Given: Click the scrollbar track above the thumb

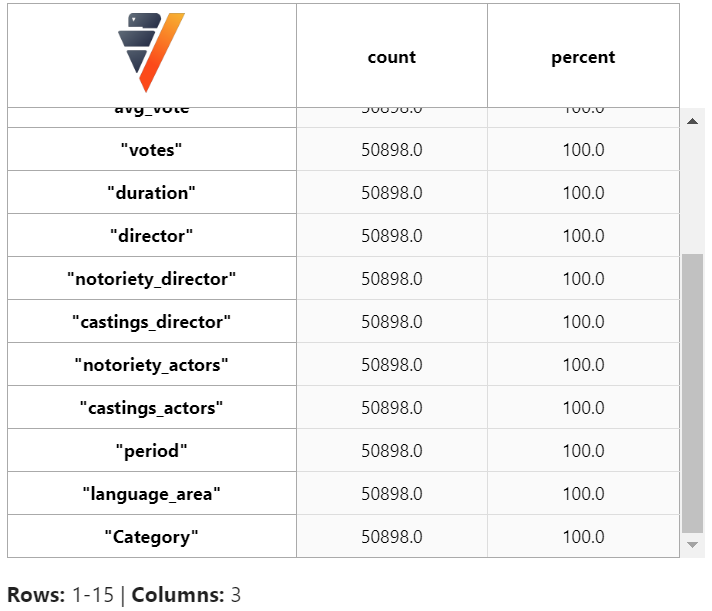Looking at the screenshot, I should click(692, 192).
